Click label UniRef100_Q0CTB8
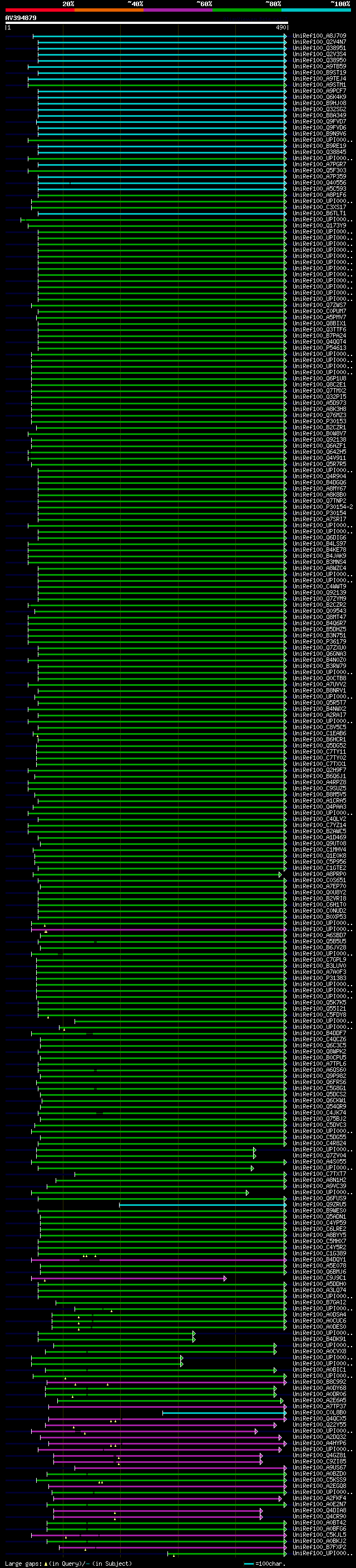 (x=319, y=678)
